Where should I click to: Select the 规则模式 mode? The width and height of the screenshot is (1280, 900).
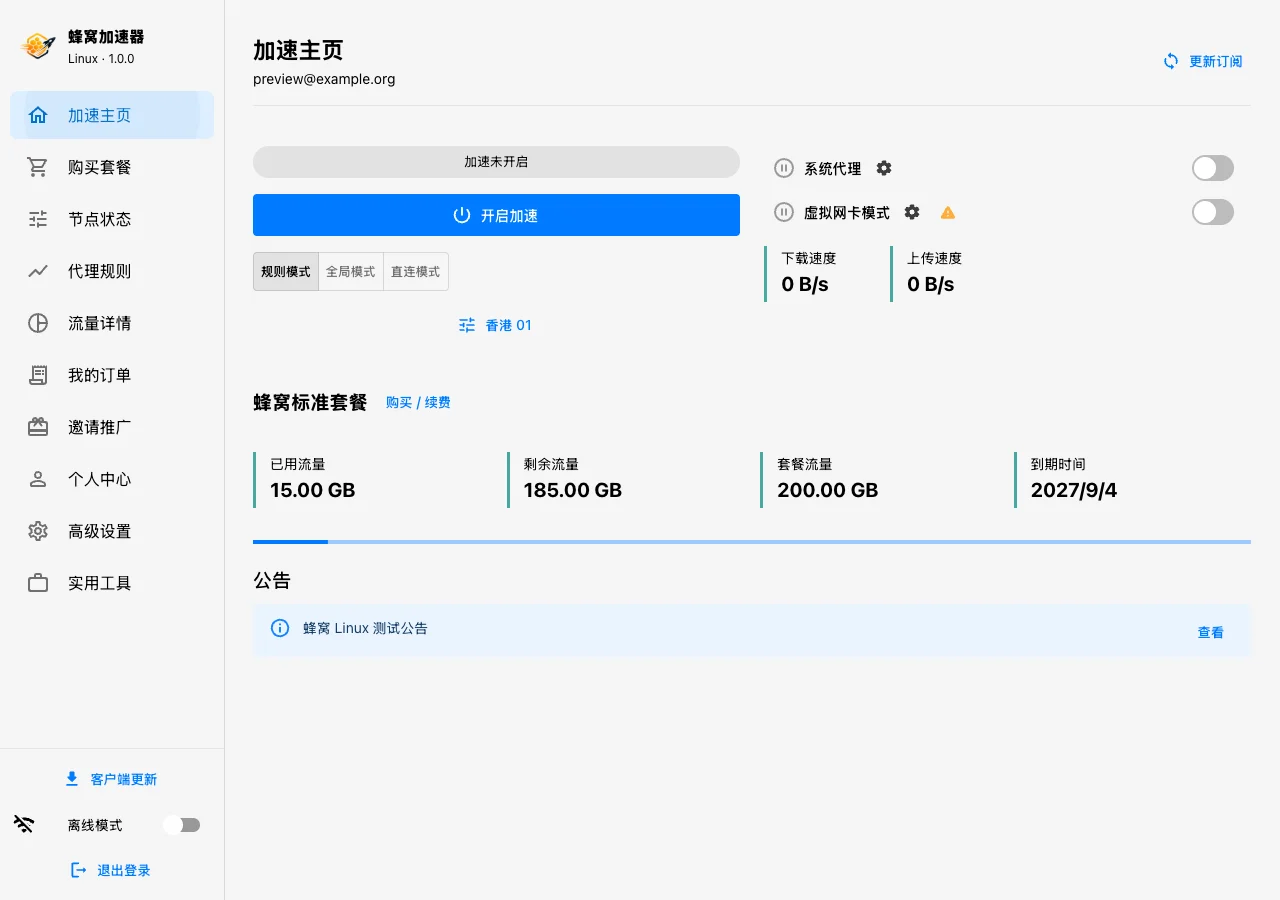tap(286, 271)
